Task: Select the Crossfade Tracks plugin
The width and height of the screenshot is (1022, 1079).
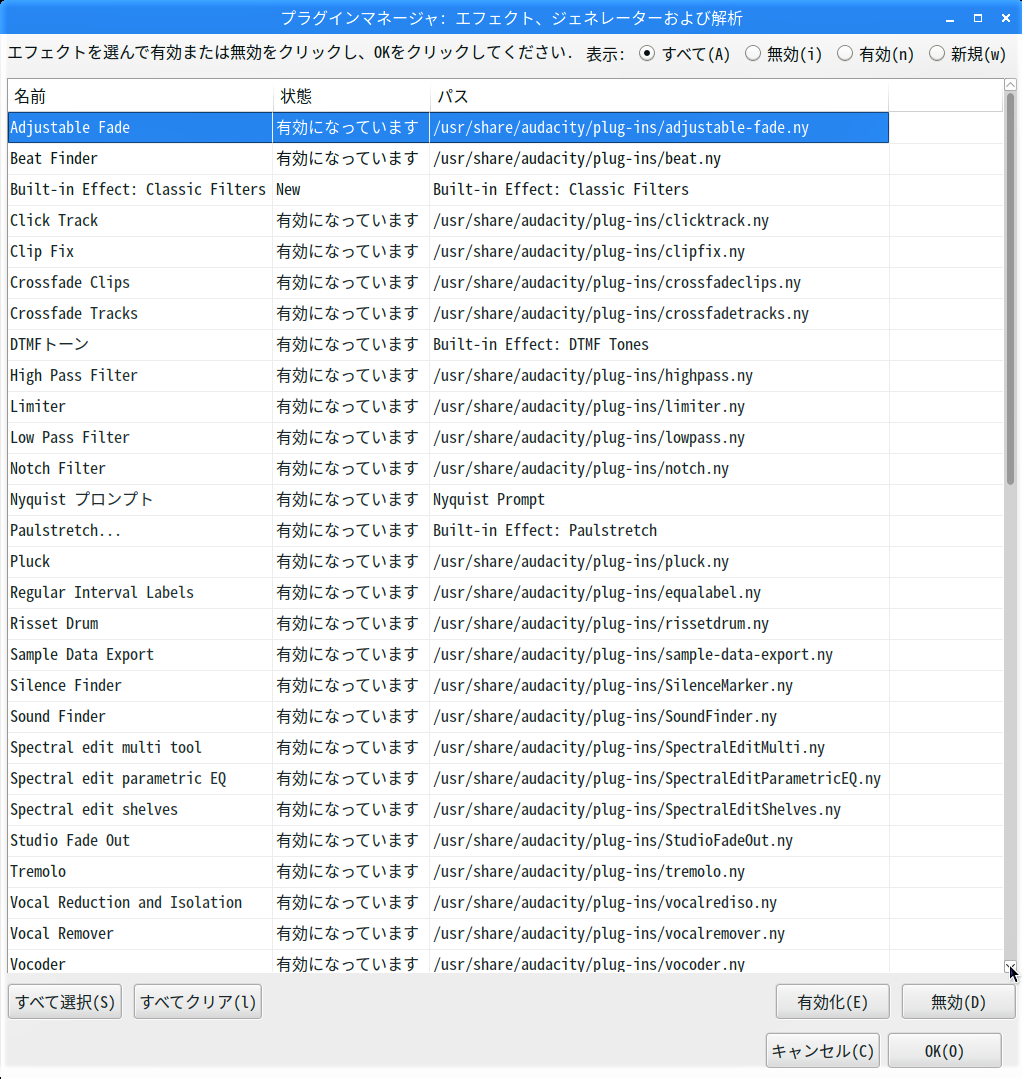Action: (x=74, y=313)
